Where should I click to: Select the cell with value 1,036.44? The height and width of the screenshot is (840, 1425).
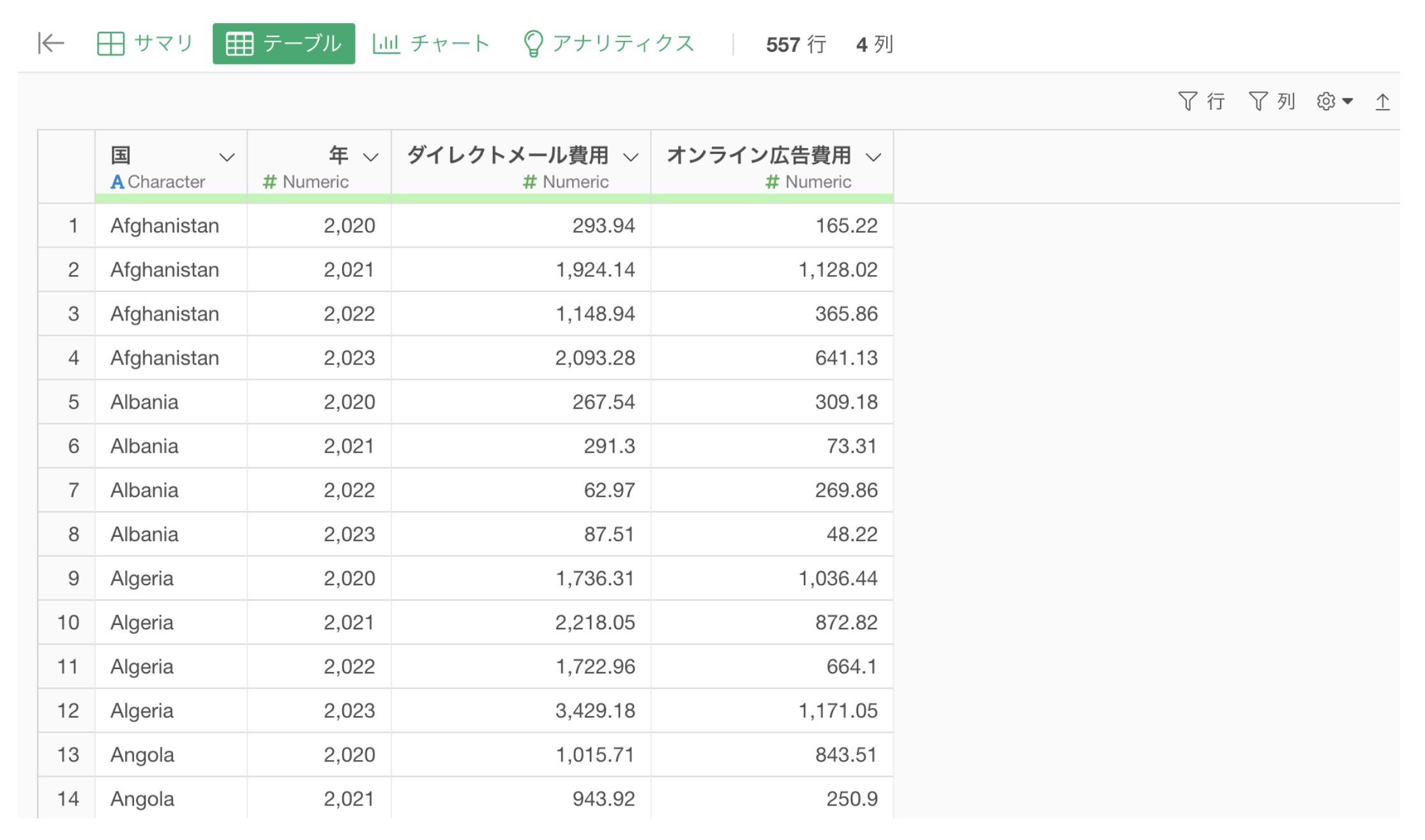coord(772,578)
